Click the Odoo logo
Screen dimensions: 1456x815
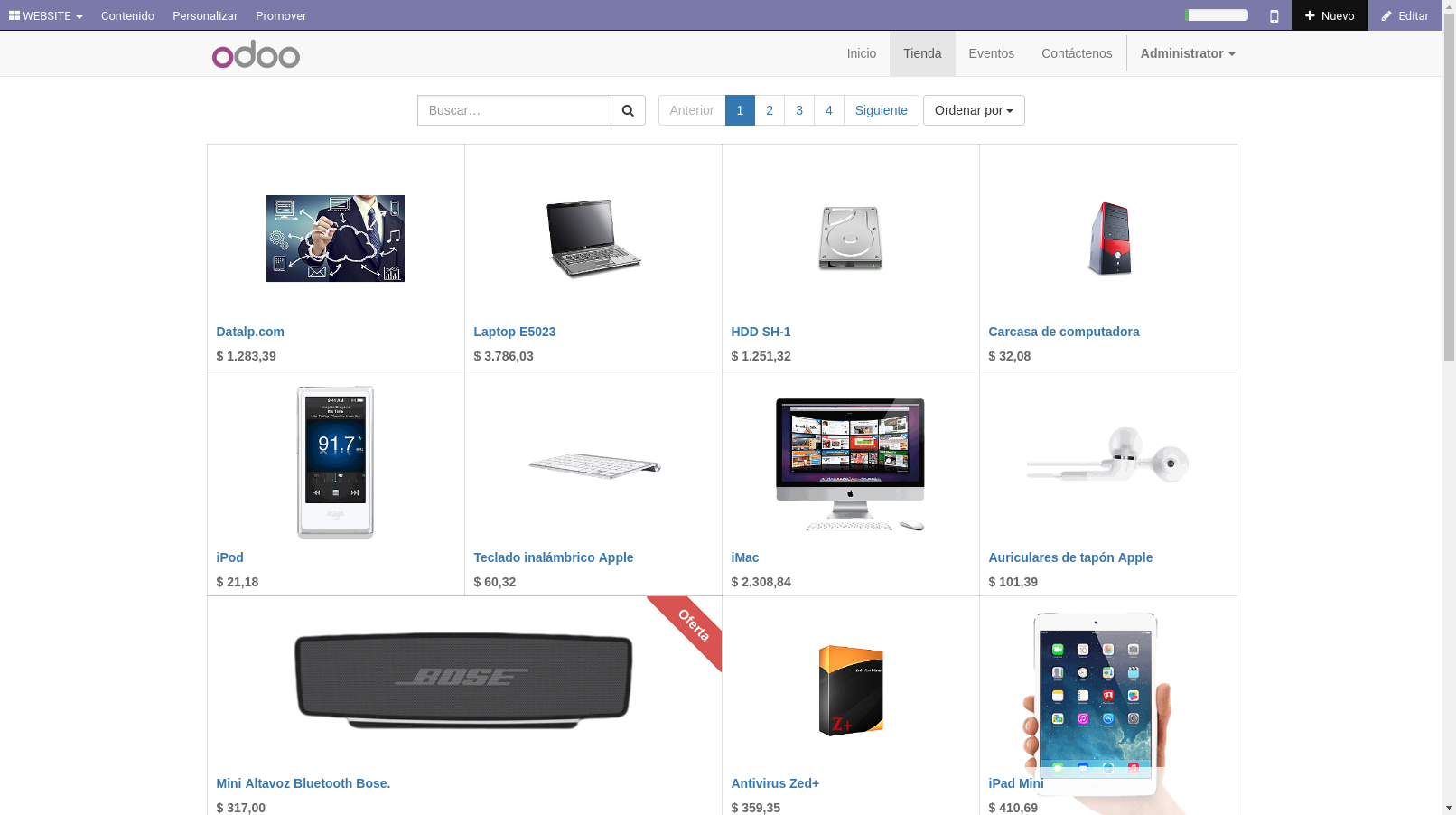click(x=256, y=54)
